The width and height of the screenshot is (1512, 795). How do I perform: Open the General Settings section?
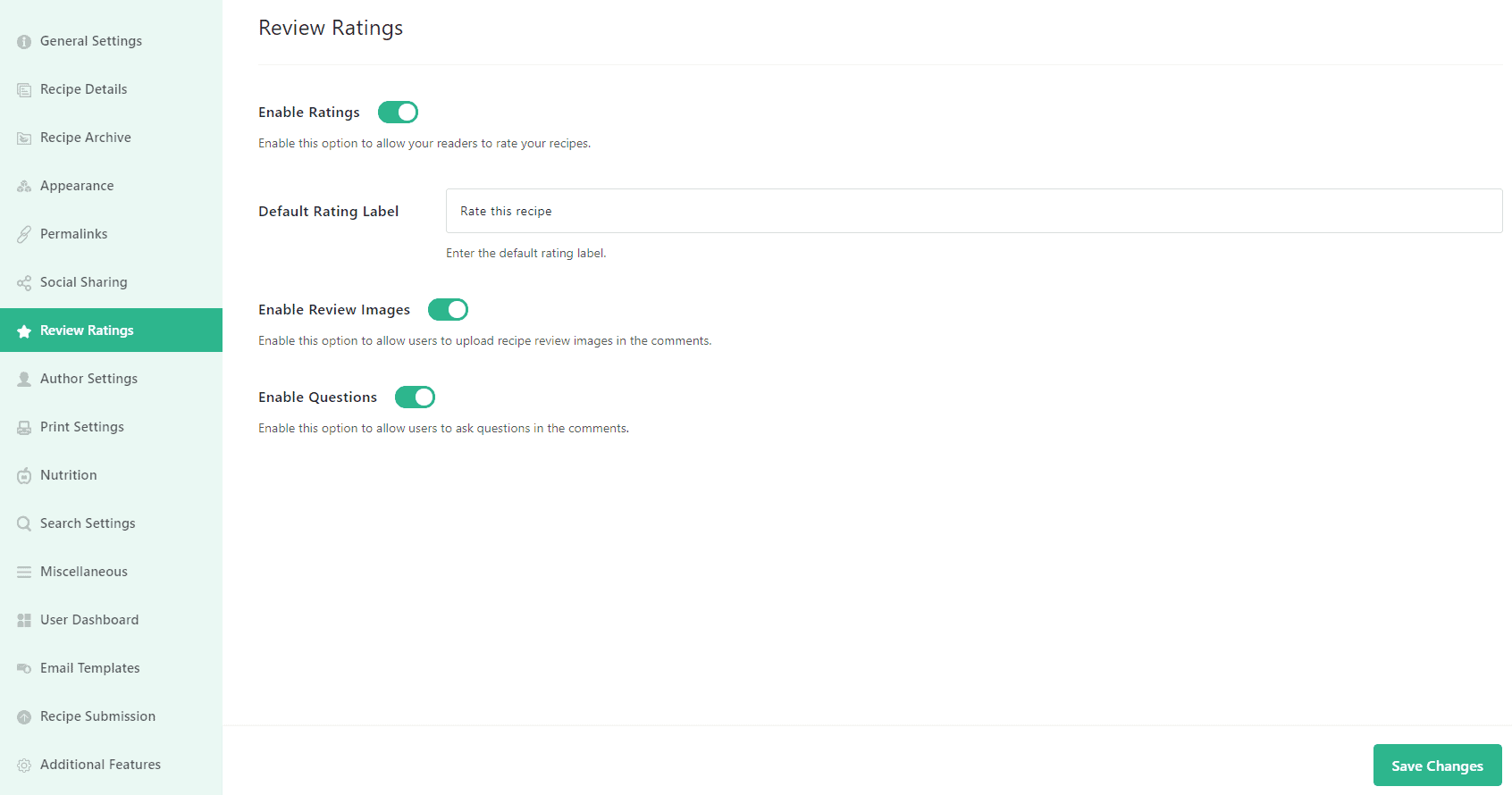tap(111, 41)
